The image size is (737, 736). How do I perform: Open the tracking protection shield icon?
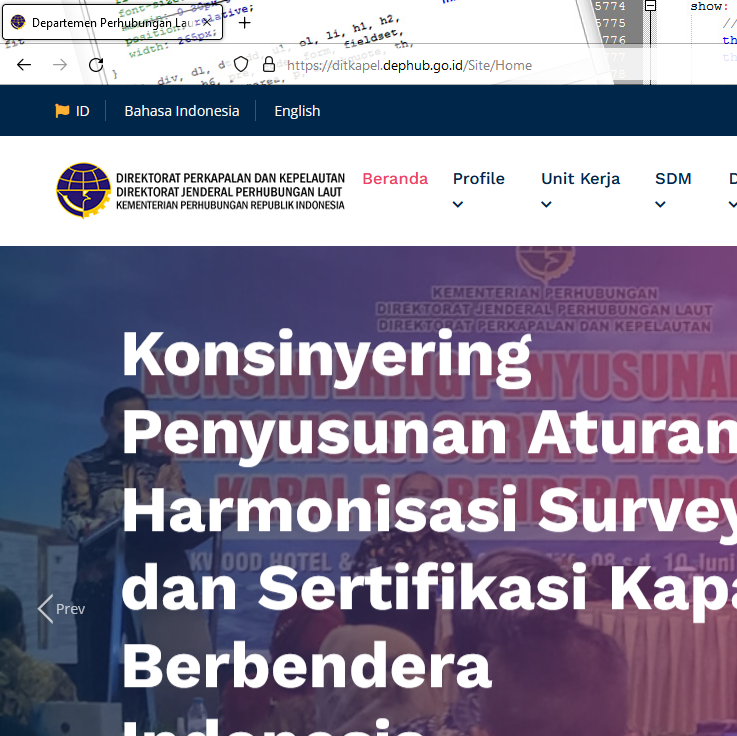click(x=241, y=64)
